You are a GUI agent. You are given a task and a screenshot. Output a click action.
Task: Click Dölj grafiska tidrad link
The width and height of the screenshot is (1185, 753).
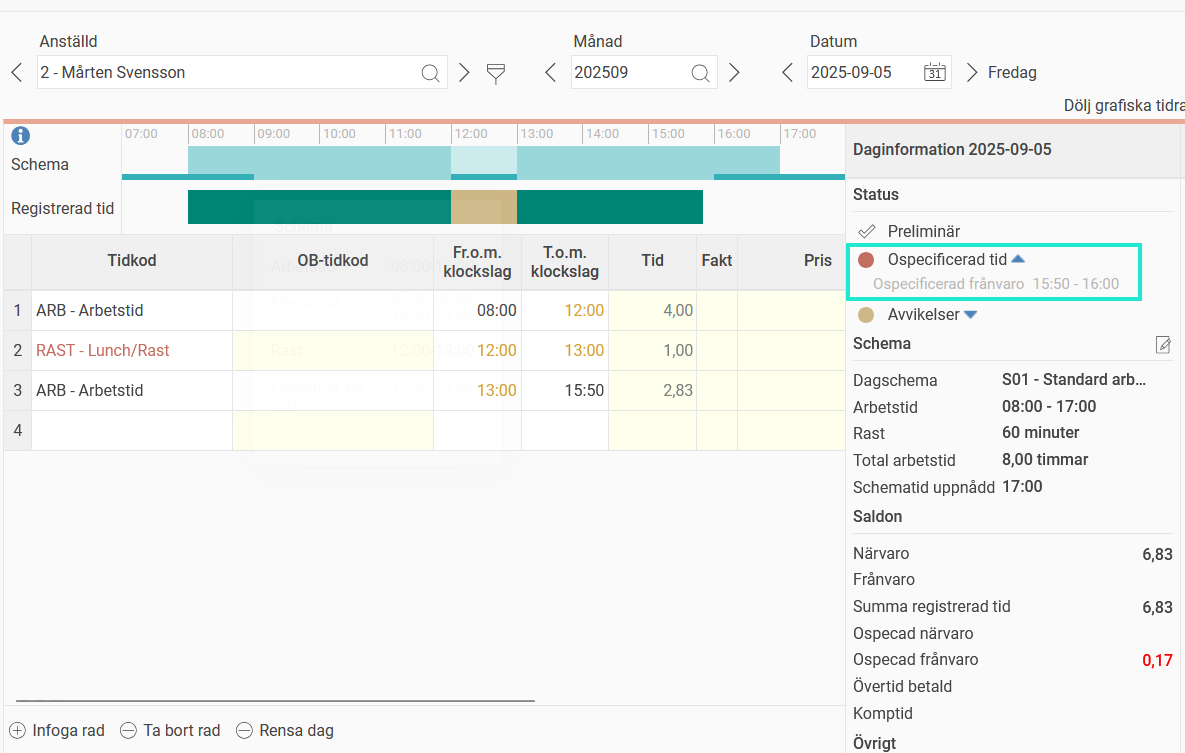coord(1124,105)
